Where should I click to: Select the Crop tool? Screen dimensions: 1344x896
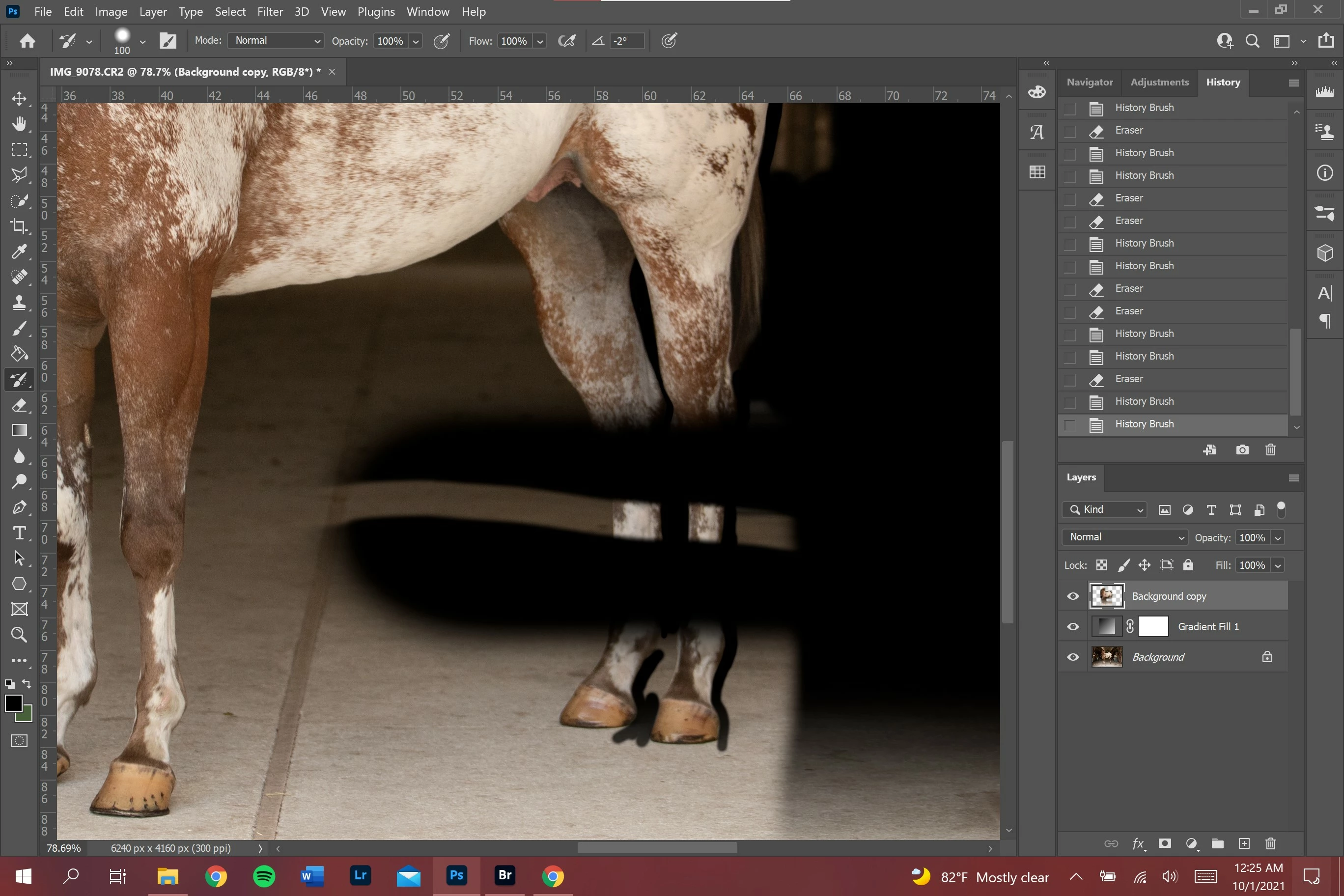(20, 226)
